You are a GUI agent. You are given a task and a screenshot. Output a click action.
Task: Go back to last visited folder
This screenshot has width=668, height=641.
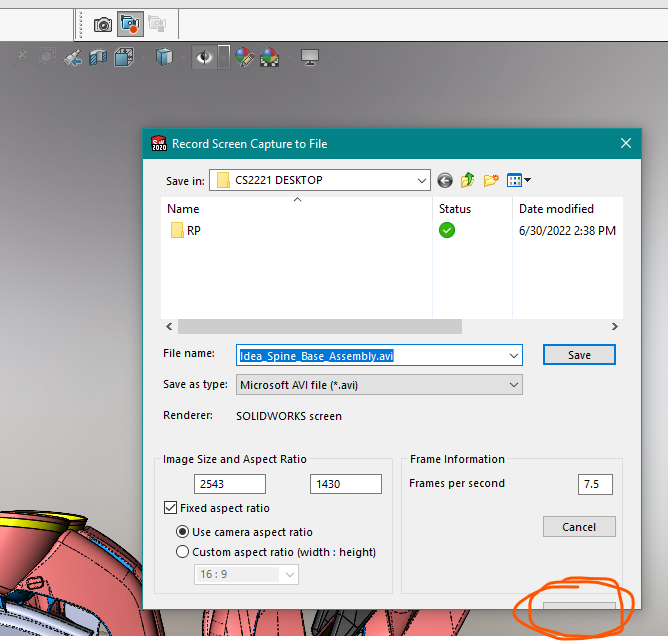(x=445, y=180)
